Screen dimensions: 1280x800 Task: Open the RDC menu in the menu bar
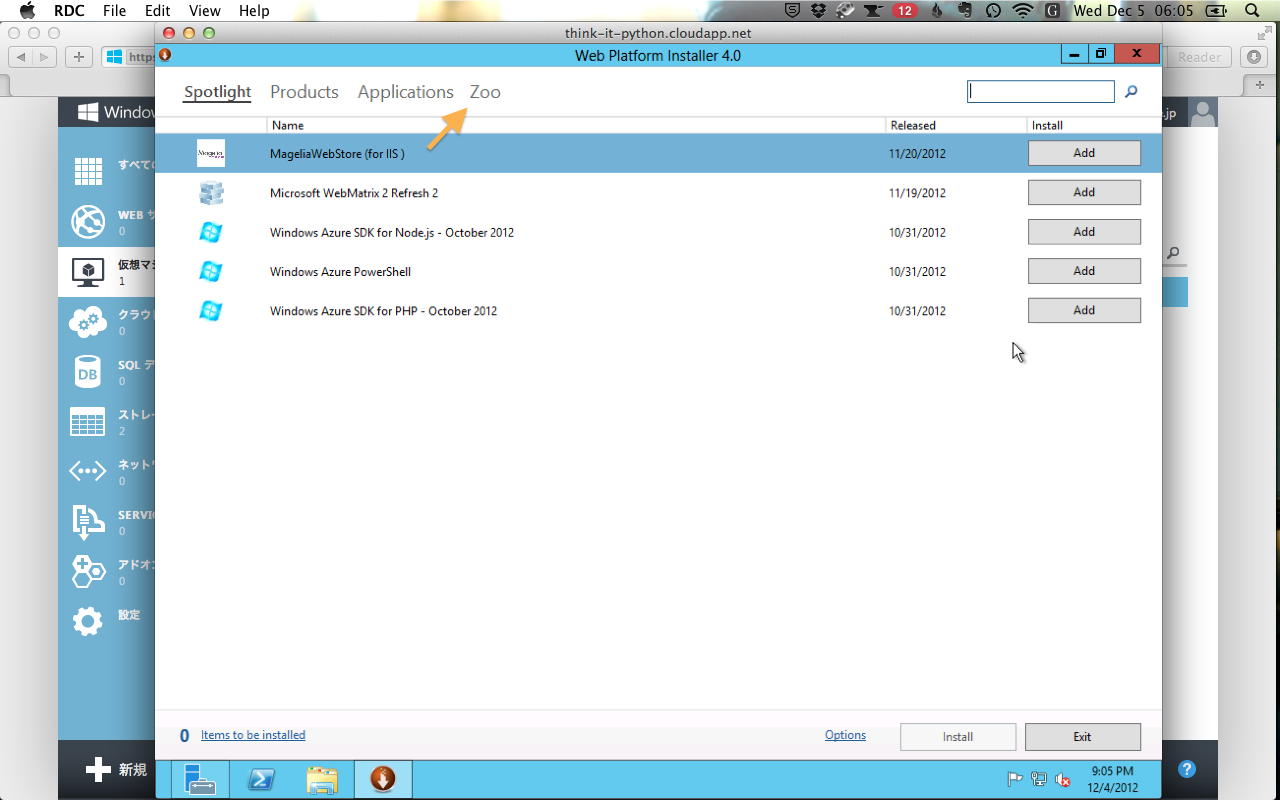click(69, 11)
